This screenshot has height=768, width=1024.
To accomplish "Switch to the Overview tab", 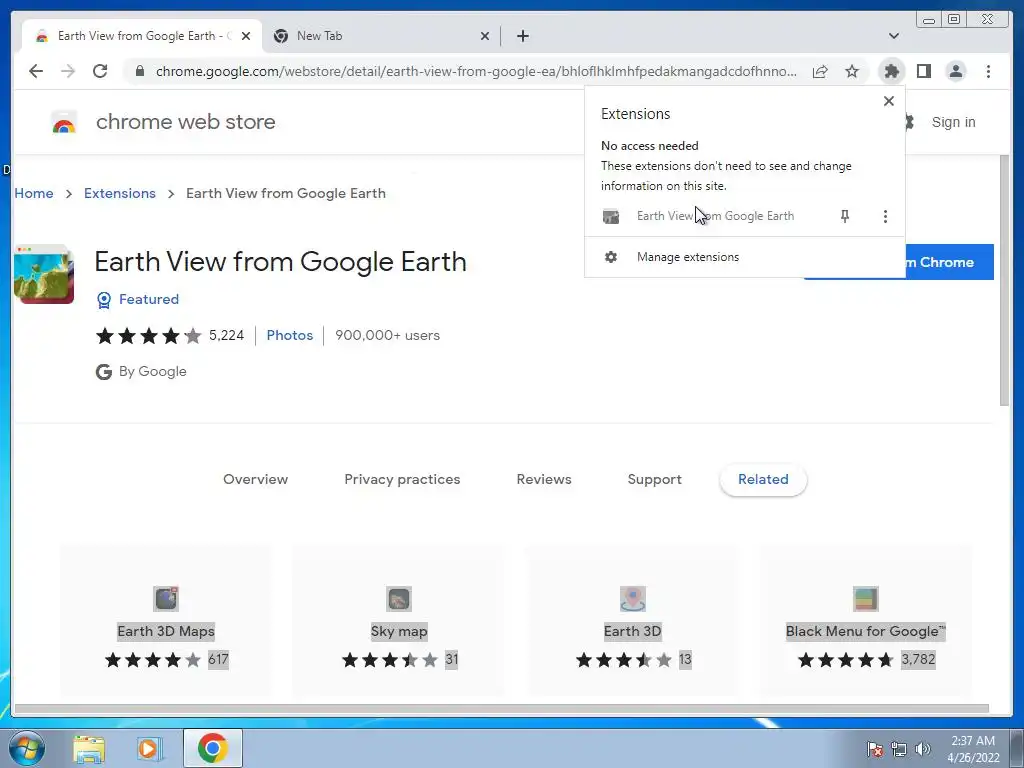I will click(255, 479).
